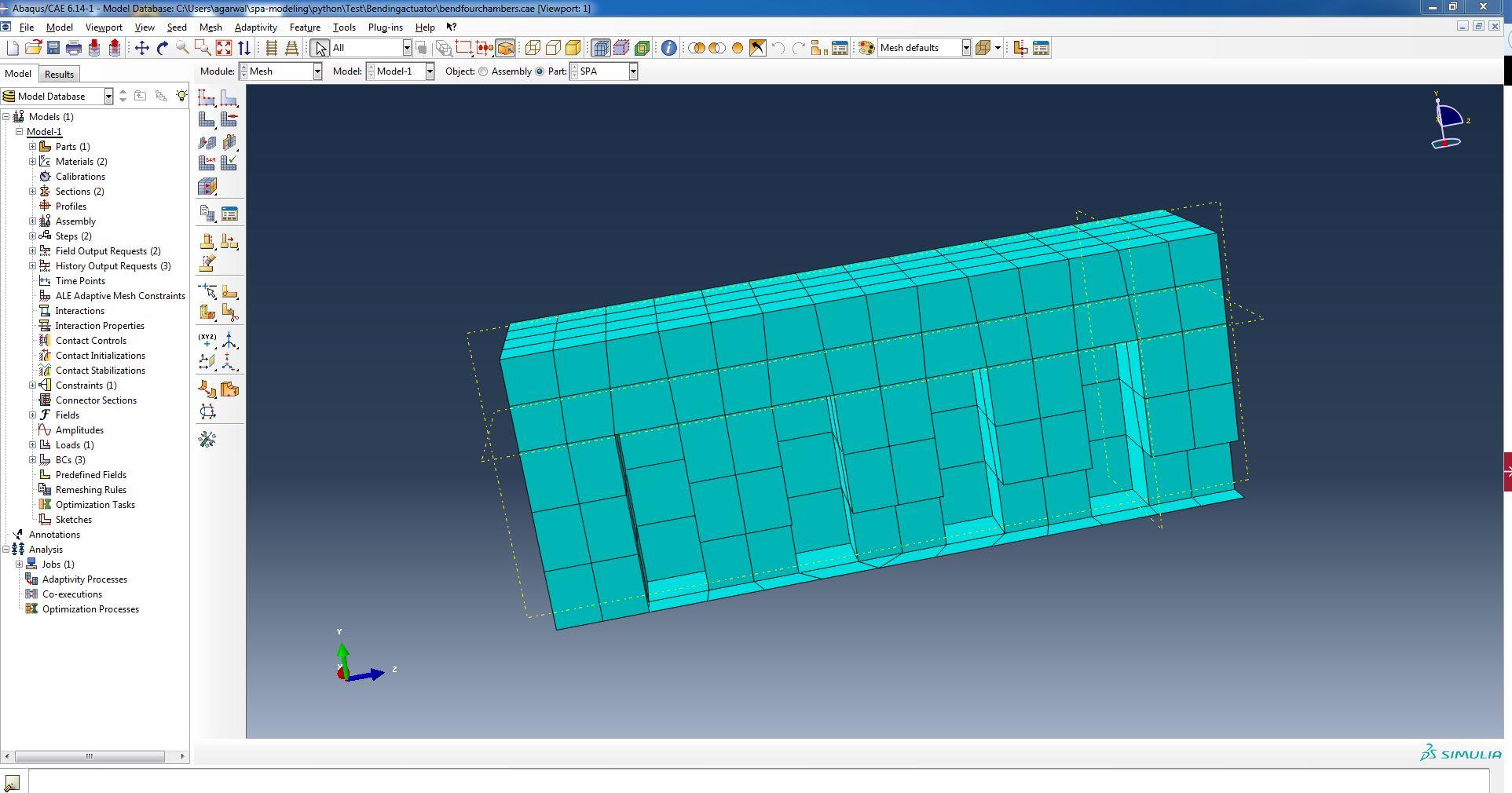
Task: Expand the Steps (2) tree node
Action: pos(33,236)
